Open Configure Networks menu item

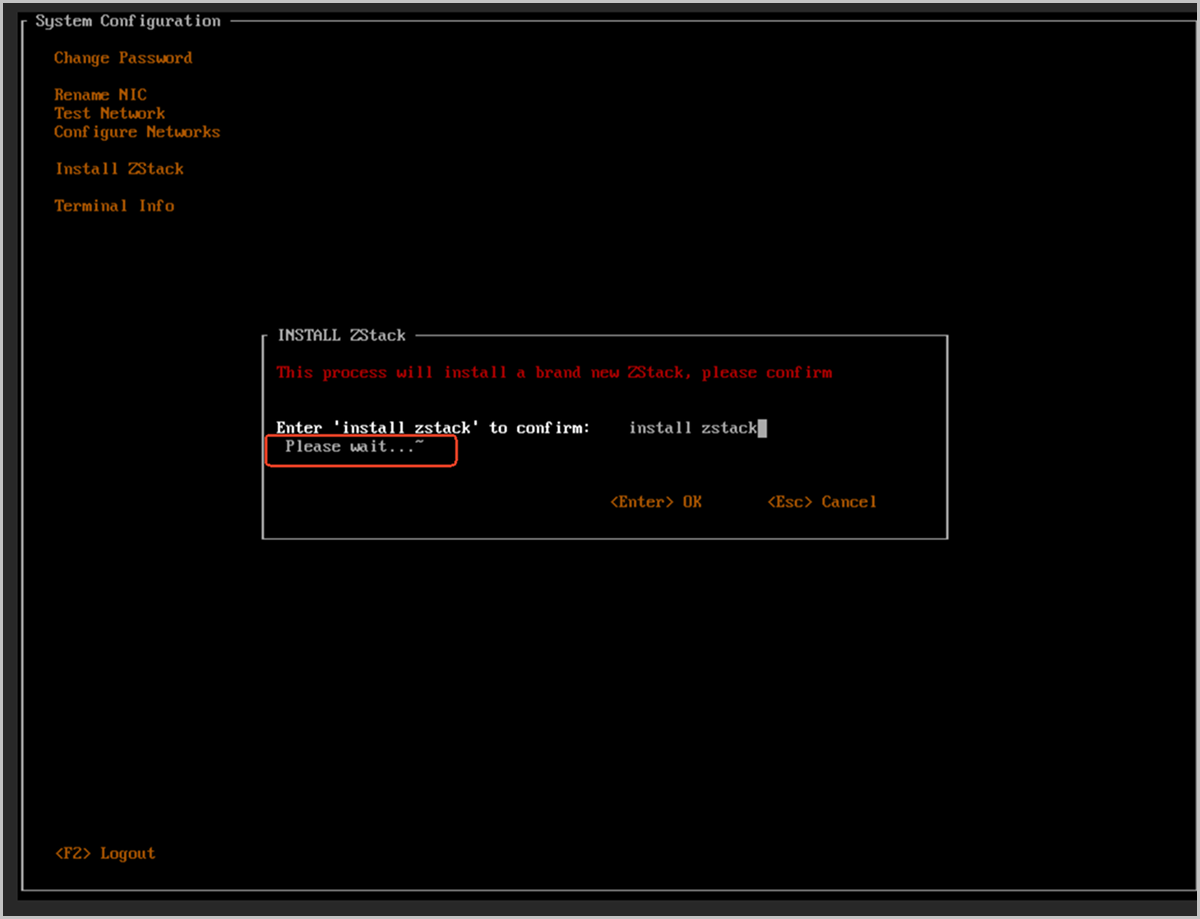point(137,132)
